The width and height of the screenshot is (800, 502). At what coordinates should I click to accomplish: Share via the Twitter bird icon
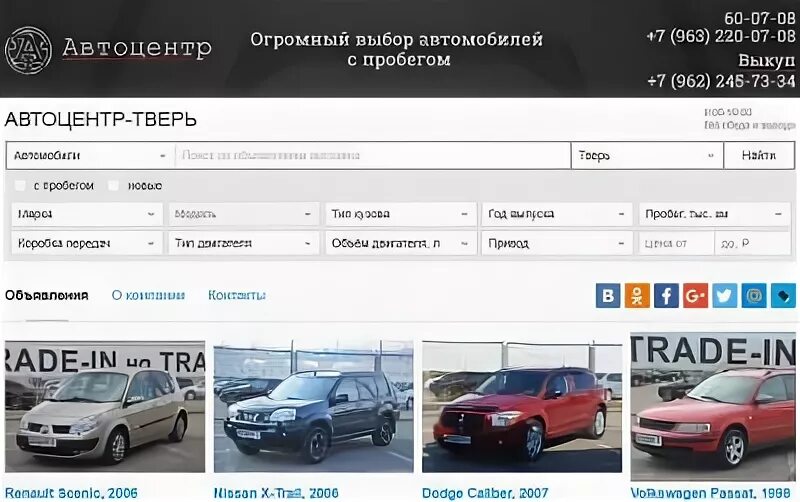click(x=724, y=295)
